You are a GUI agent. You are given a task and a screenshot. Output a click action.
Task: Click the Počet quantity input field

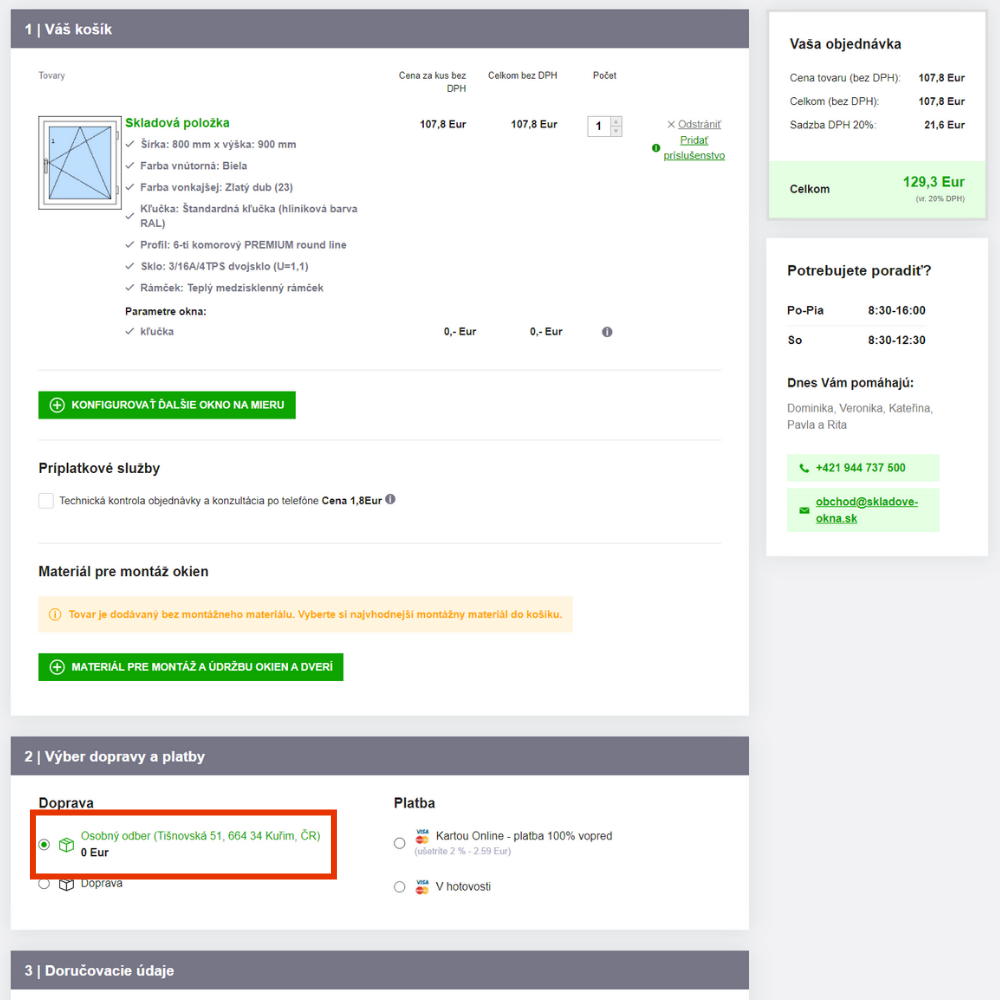[x=599, y=126]
